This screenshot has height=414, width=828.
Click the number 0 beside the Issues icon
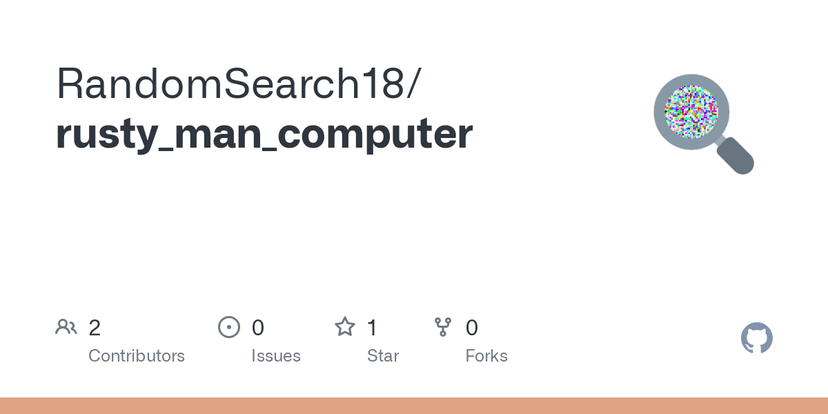tap(258, 327)
